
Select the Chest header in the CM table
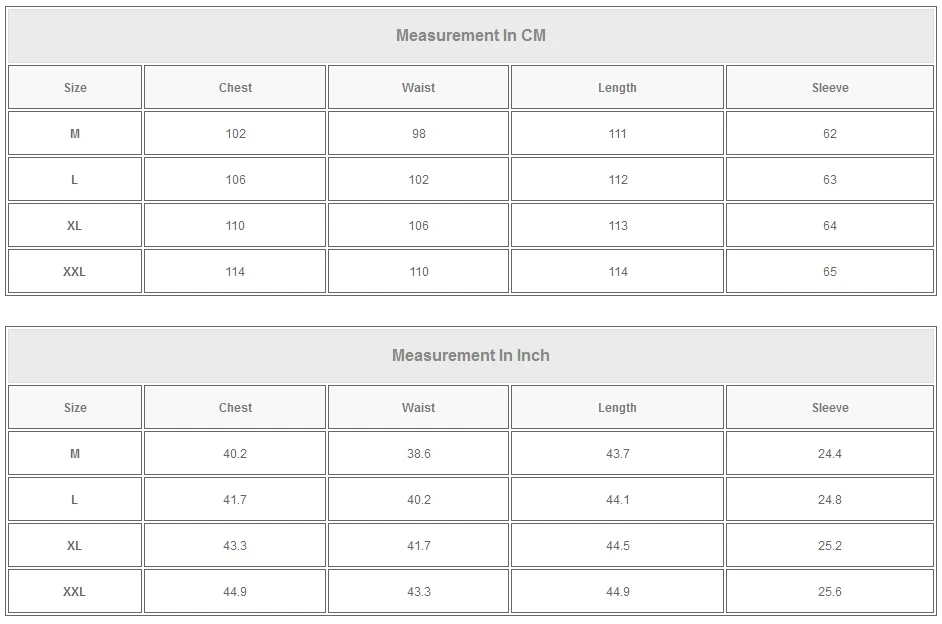[235, 88]
